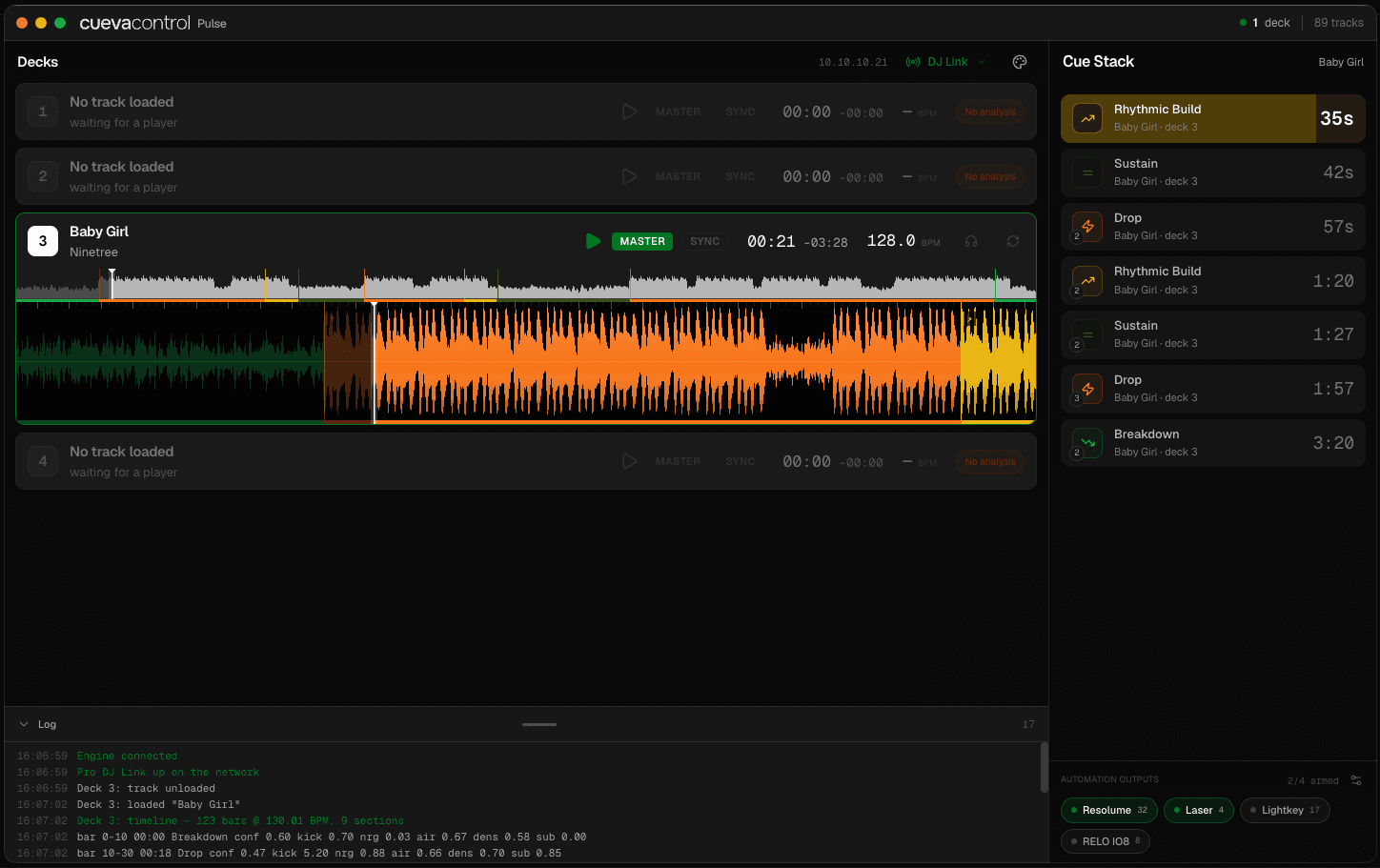Click the 128.0 BPM value on deck 3
This screenshot has height=868, width=1380.
click(890, 241)
